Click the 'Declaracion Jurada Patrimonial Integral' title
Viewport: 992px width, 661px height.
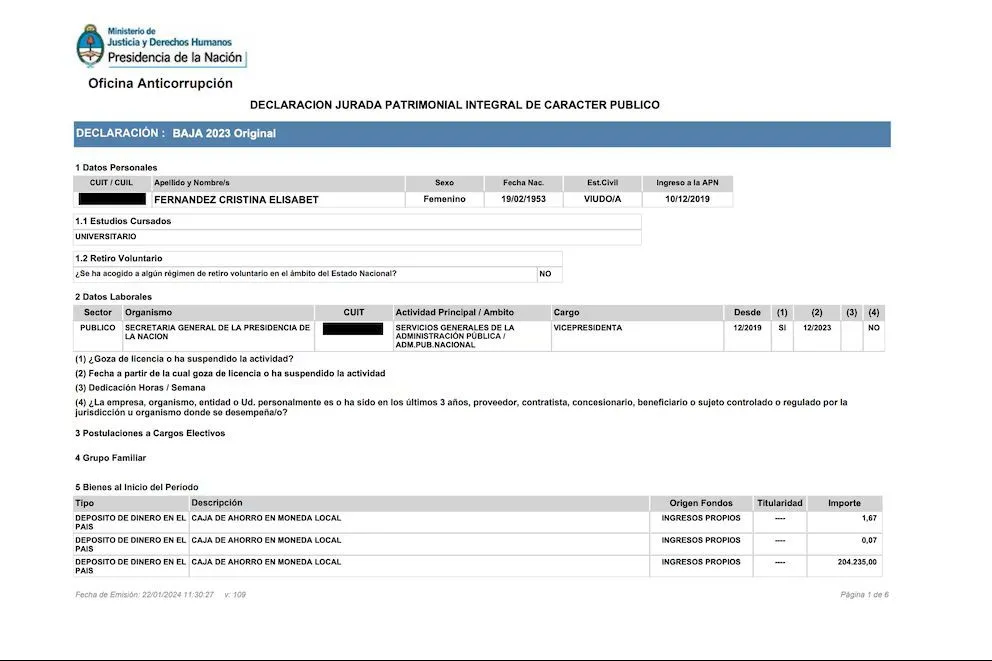point(454,105)
